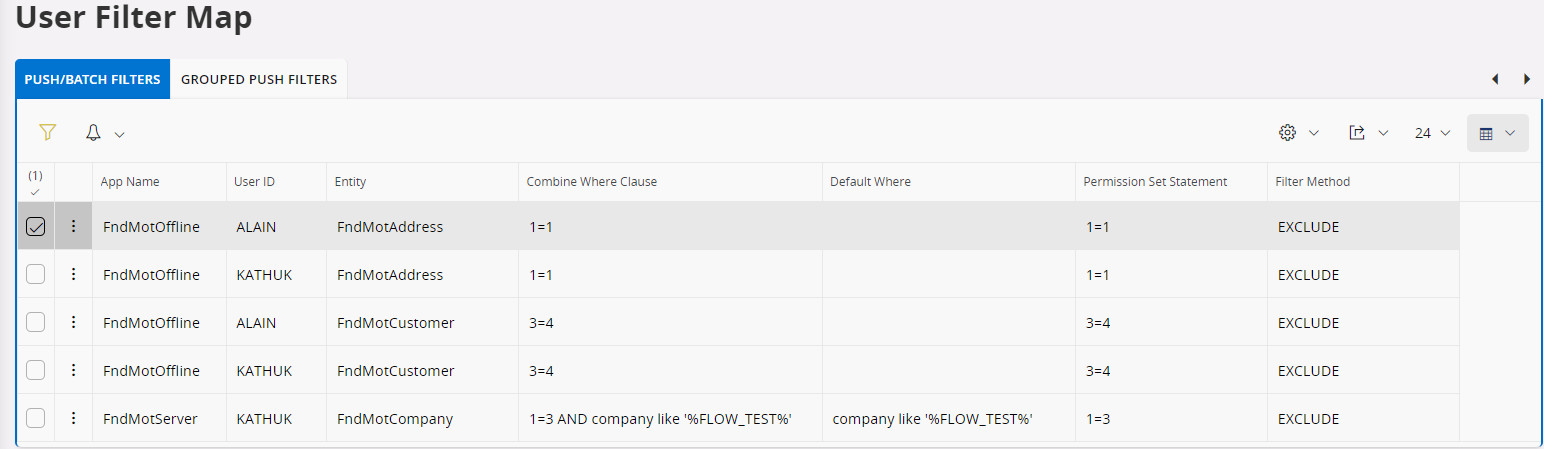Expand the chevron next to the gear
Screen dimensions: 1544x449
click(1313, 133)
